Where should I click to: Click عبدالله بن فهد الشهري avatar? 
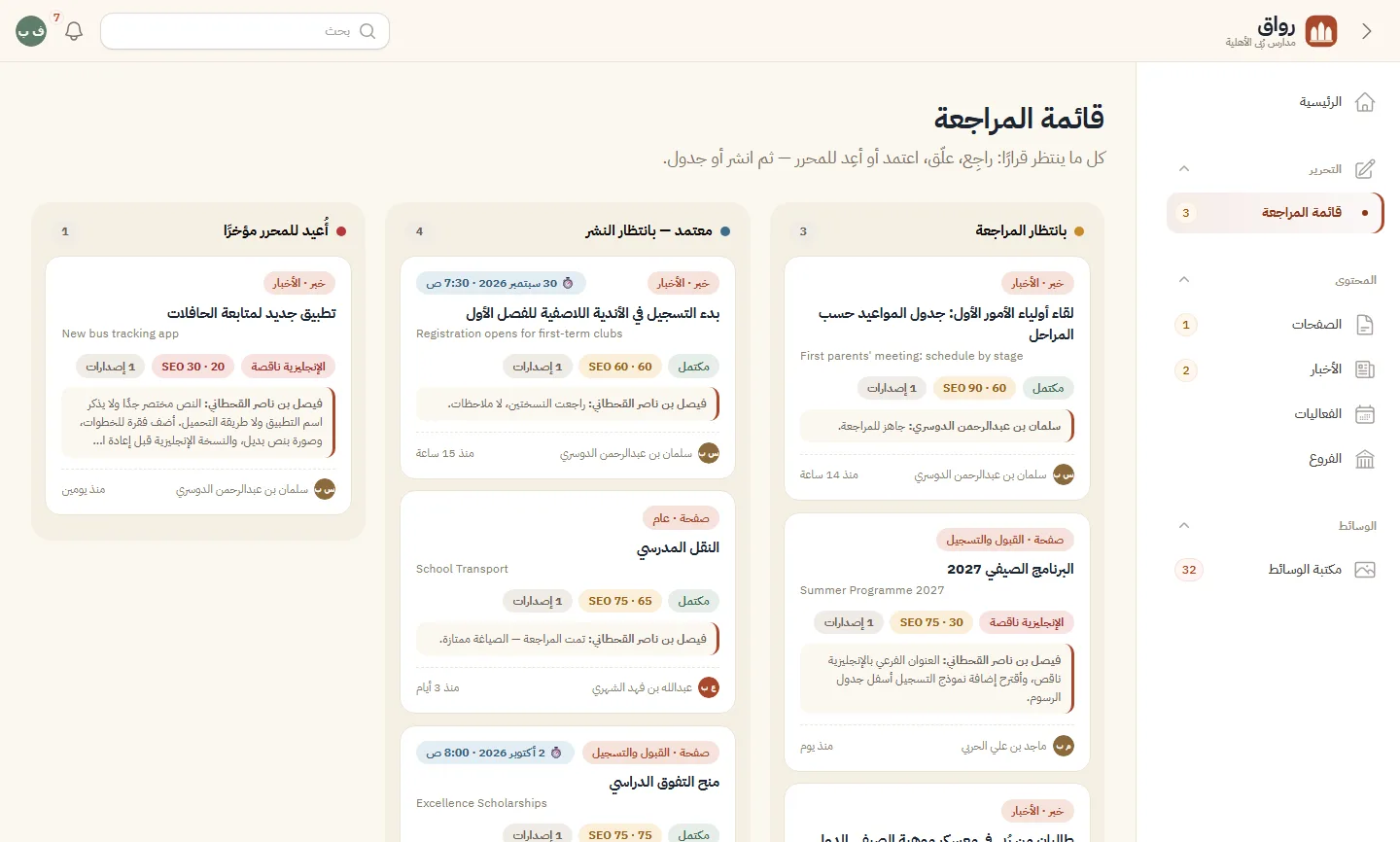(x=709, y=687)
